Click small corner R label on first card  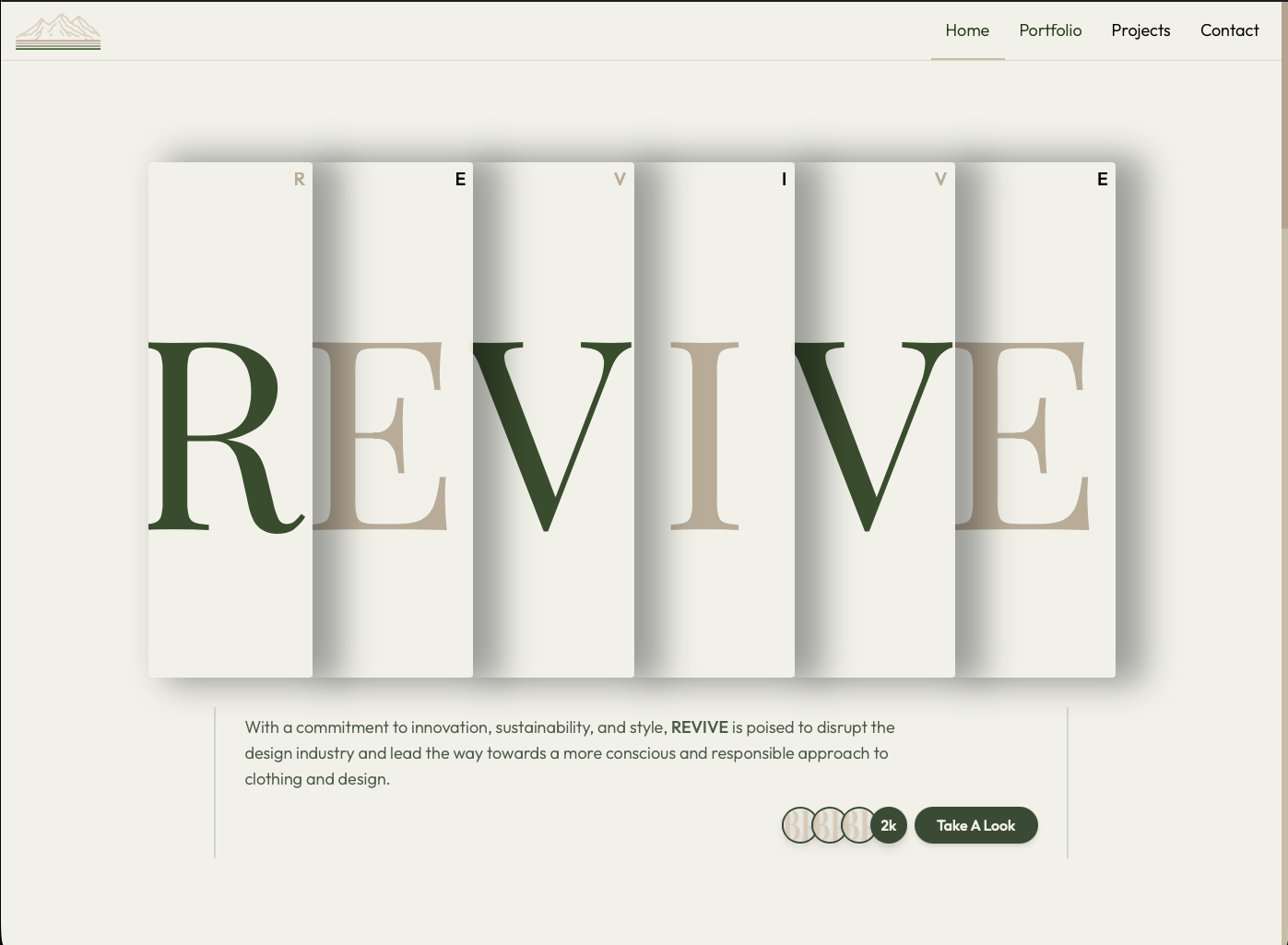299,180
